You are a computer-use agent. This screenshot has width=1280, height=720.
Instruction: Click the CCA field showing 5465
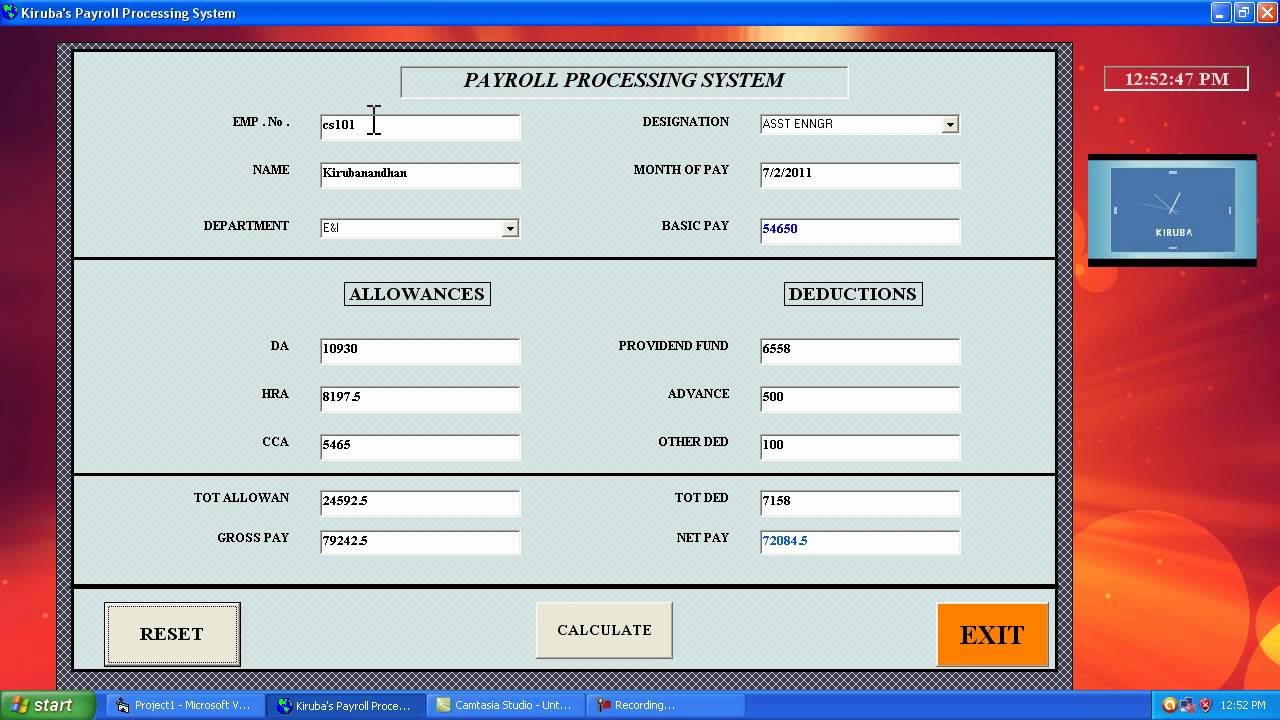[420, 446]
